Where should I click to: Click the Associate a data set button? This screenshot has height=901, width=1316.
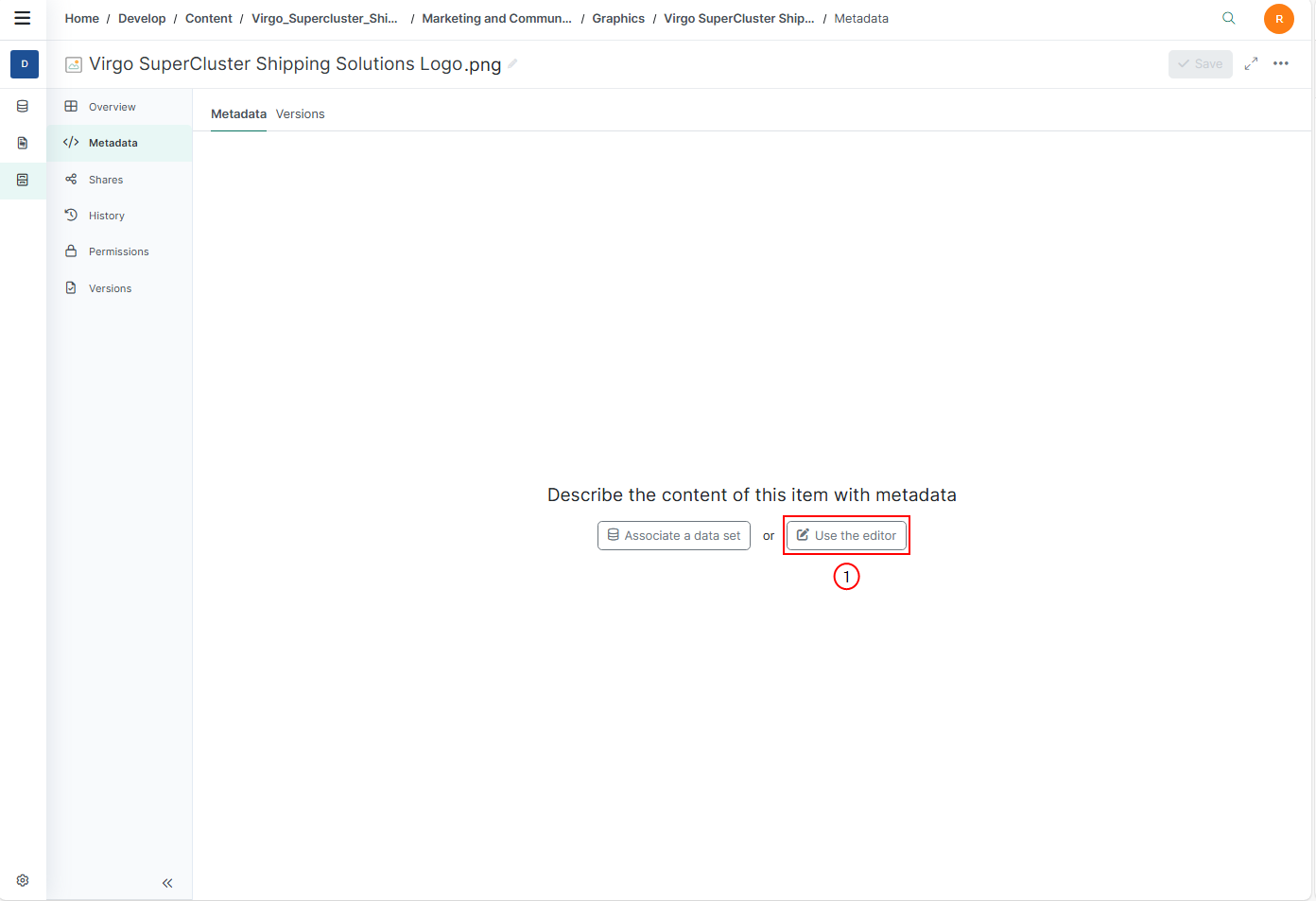pyautogui.click(x=673, y=535)
